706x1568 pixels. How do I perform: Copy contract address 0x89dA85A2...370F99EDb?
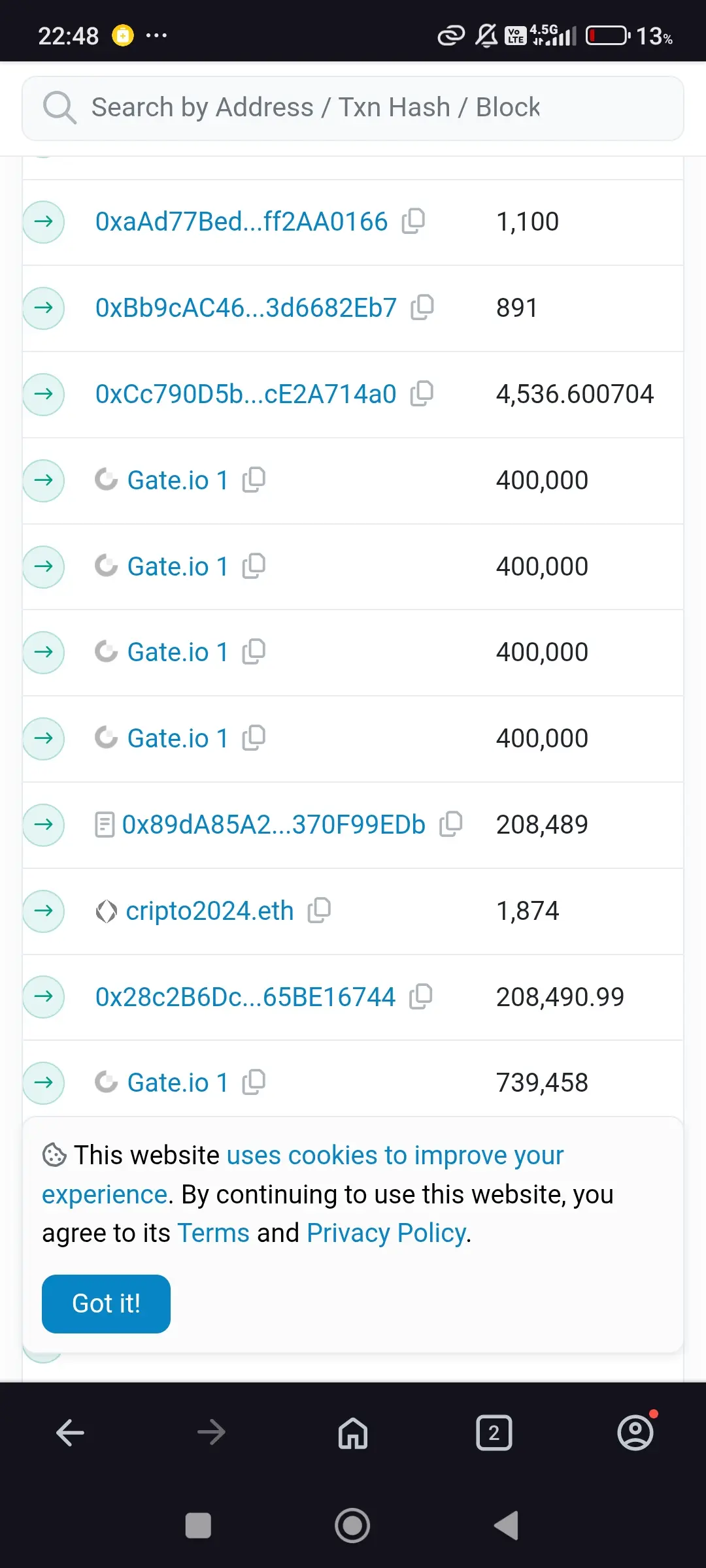click(x=451, y=824)
